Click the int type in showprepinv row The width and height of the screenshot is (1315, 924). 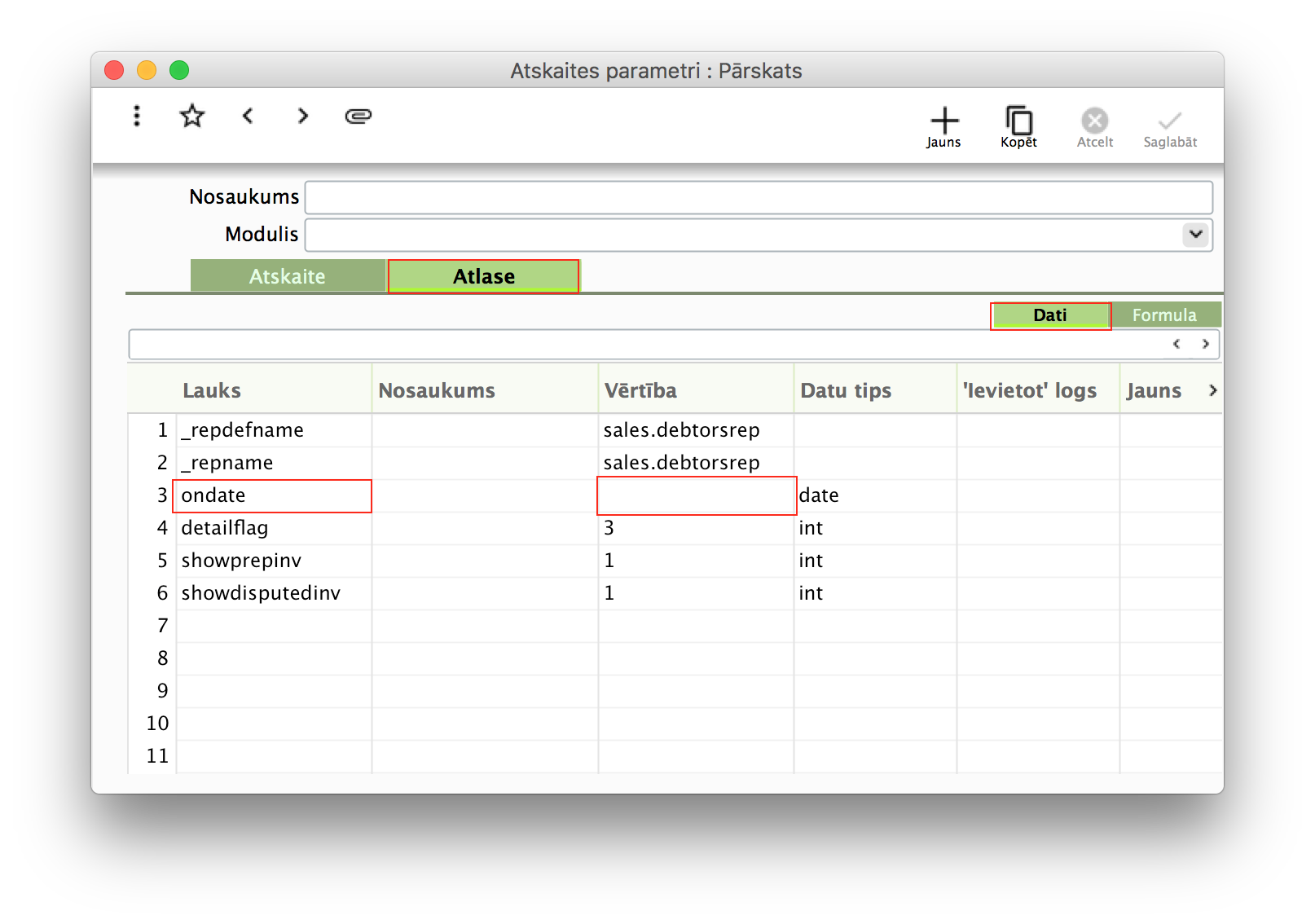[x=811, y=561]
